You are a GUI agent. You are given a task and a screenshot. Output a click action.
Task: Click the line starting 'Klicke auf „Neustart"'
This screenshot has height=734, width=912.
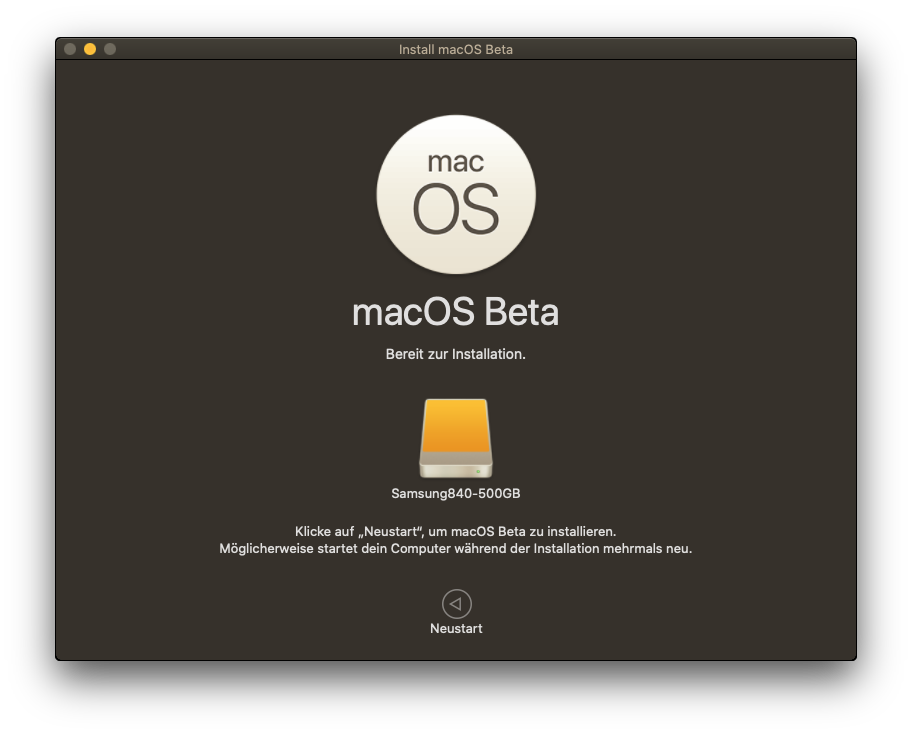pyautogui.click(x=455, y=532)
